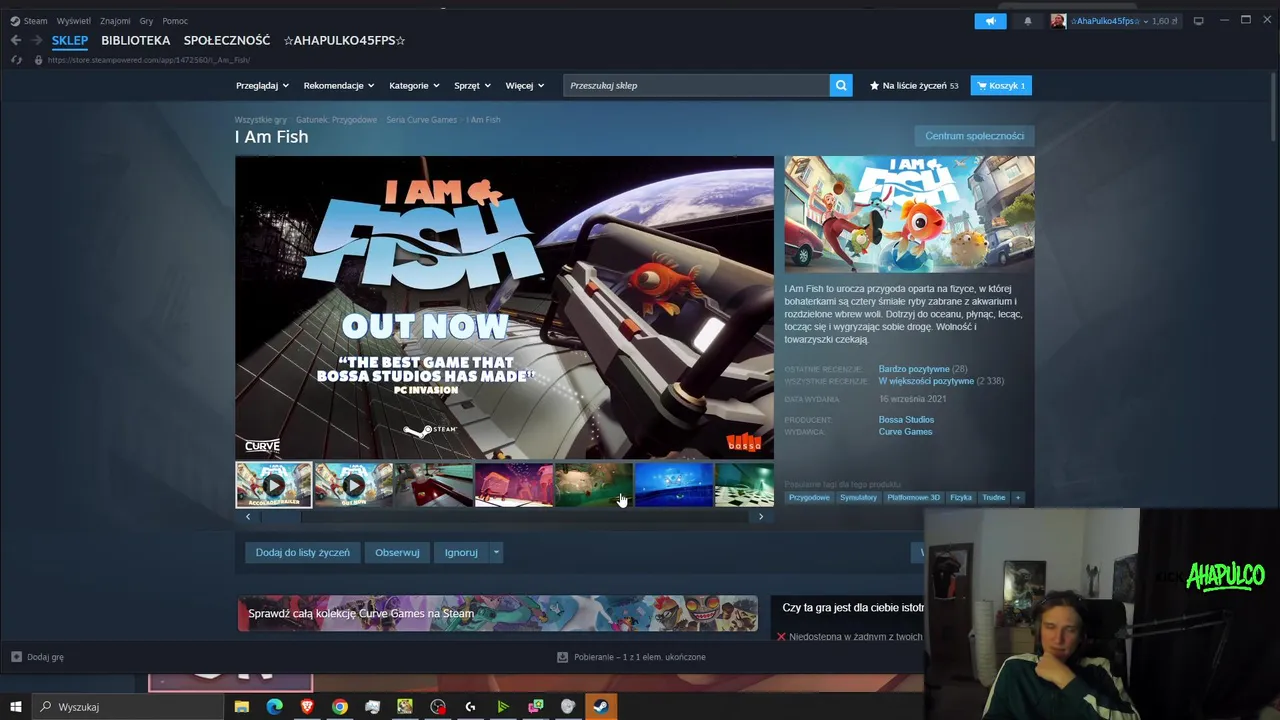The image size is (1280, 720).
Task: Open the Pomoc menu
Action: pos(175,21)
